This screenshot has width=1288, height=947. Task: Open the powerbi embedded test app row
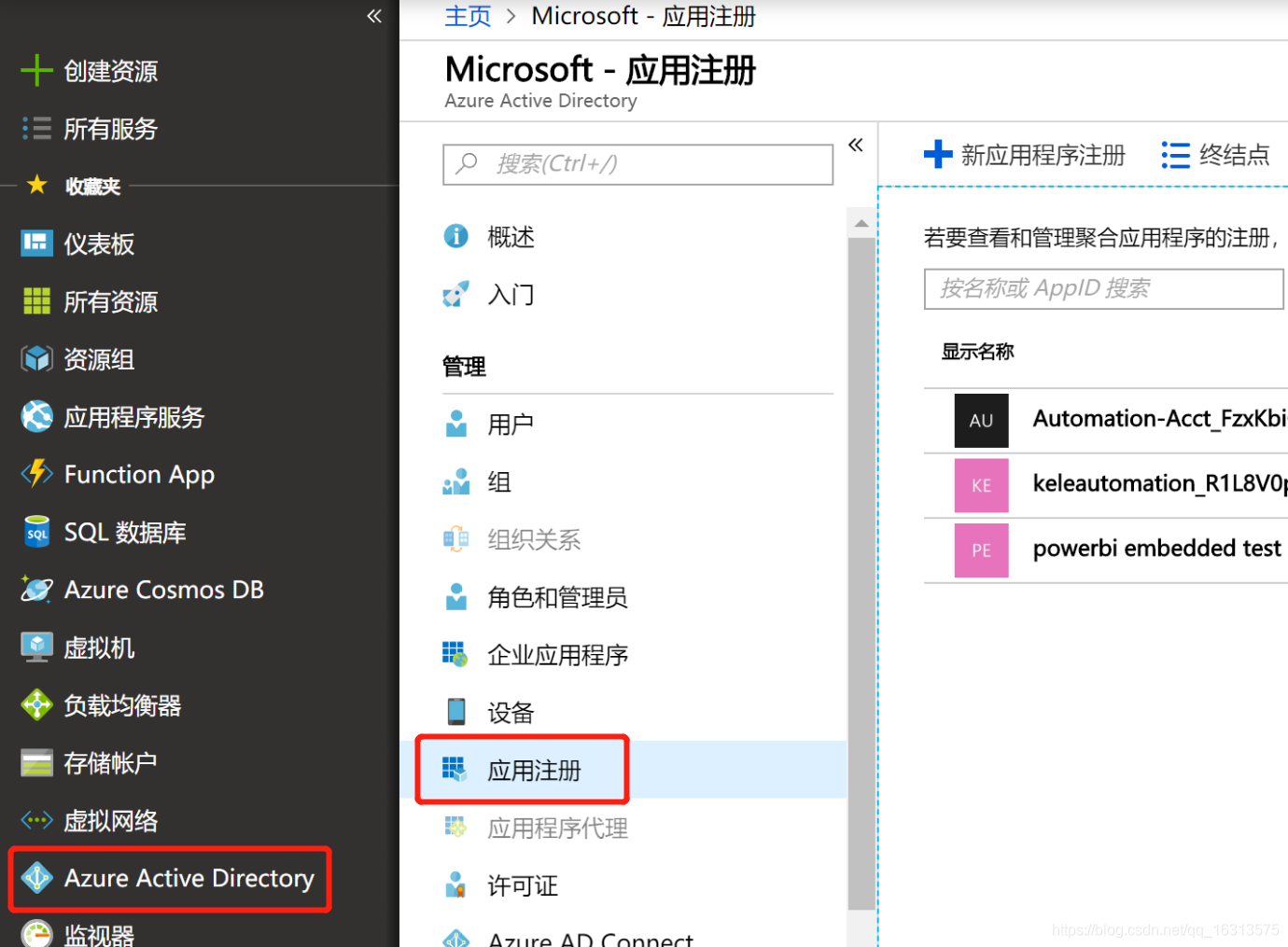(x=1106, y=550)
